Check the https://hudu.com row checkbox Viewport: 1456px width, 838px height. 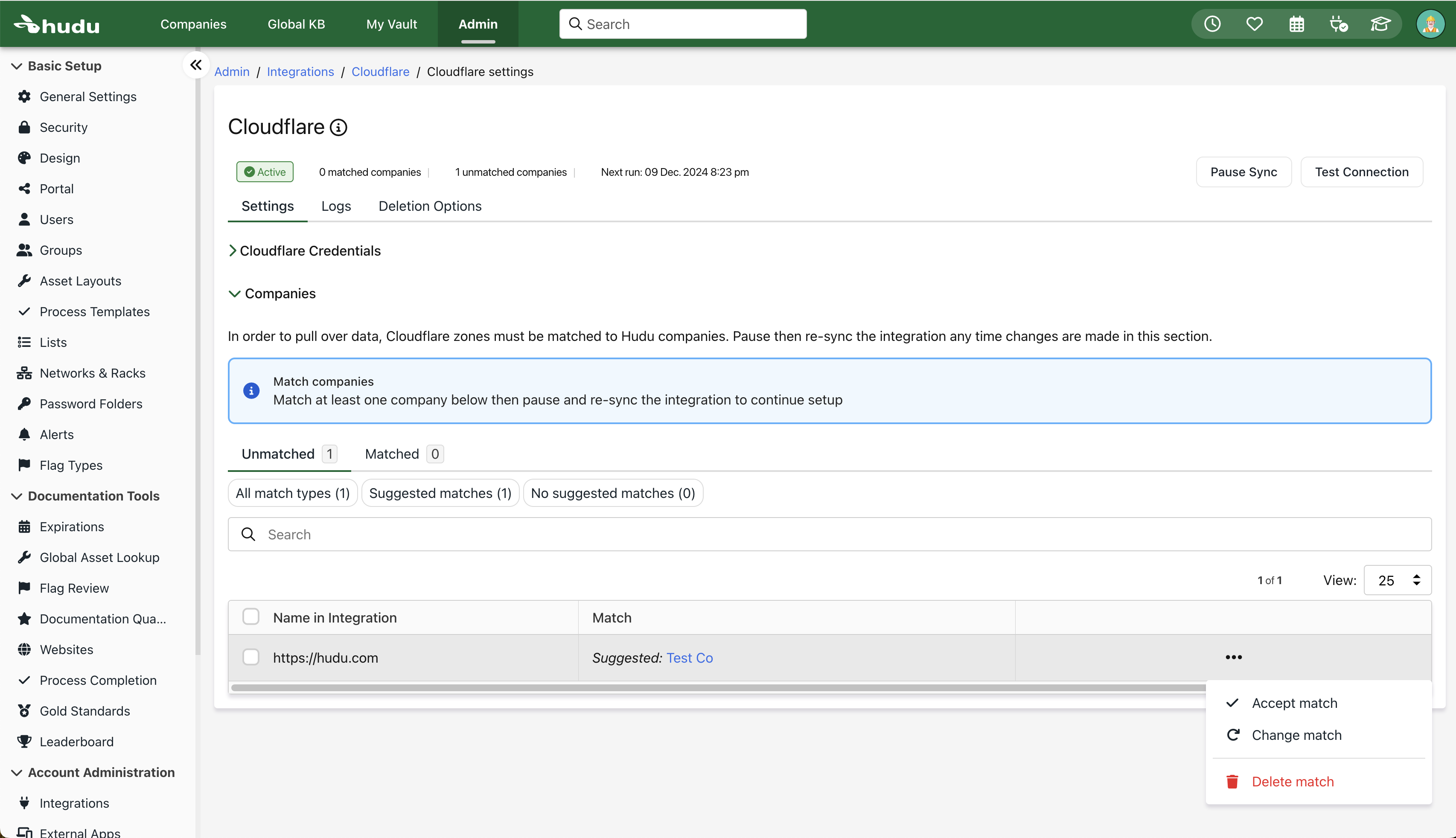251,657
